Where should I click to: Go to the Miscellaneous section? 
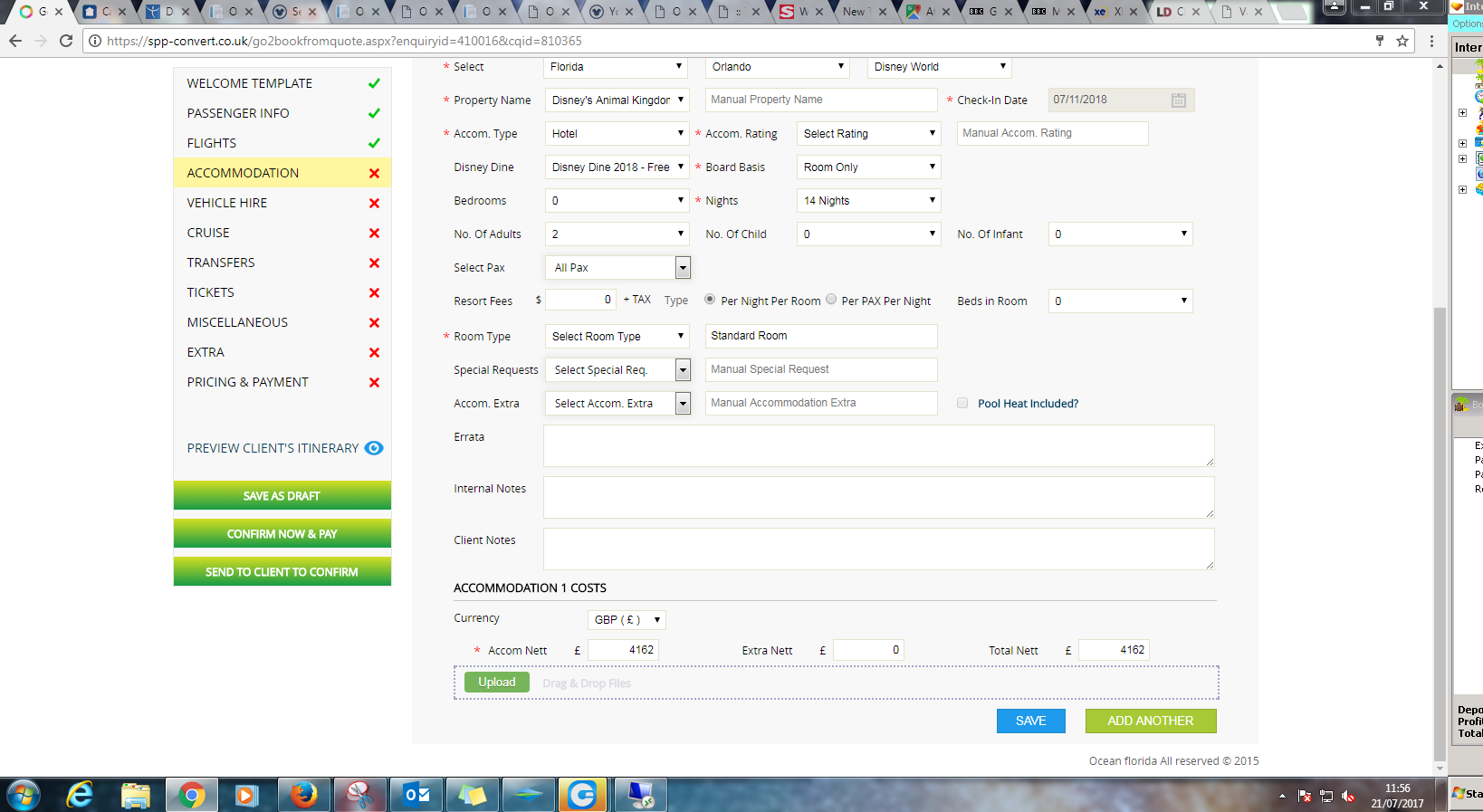click(x=282, y=322)
